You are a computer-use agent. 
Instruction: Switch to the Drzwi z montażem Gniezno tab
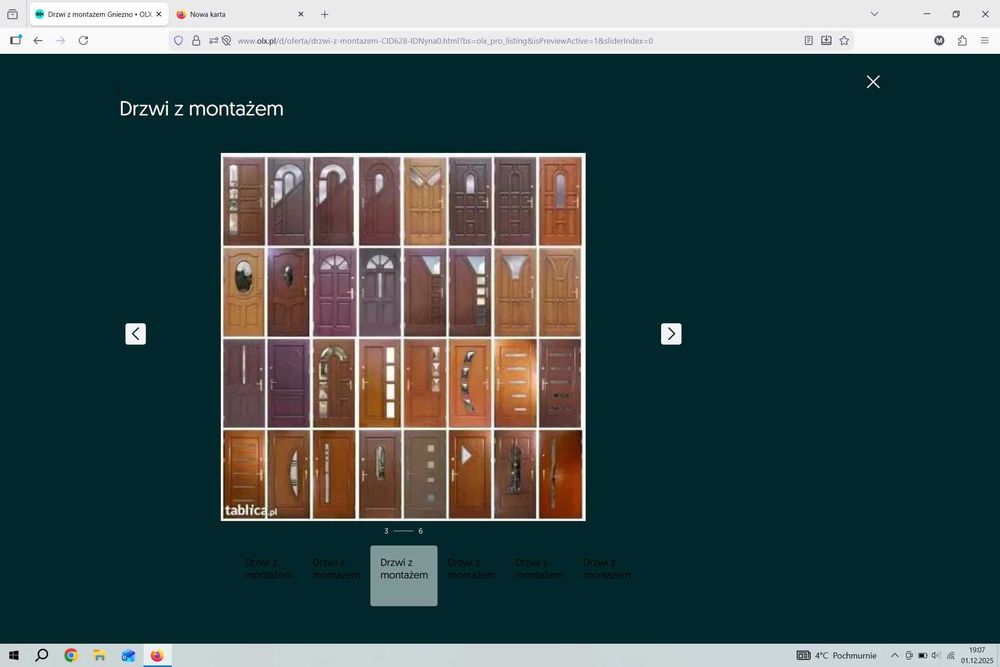(x=94, y=14)
